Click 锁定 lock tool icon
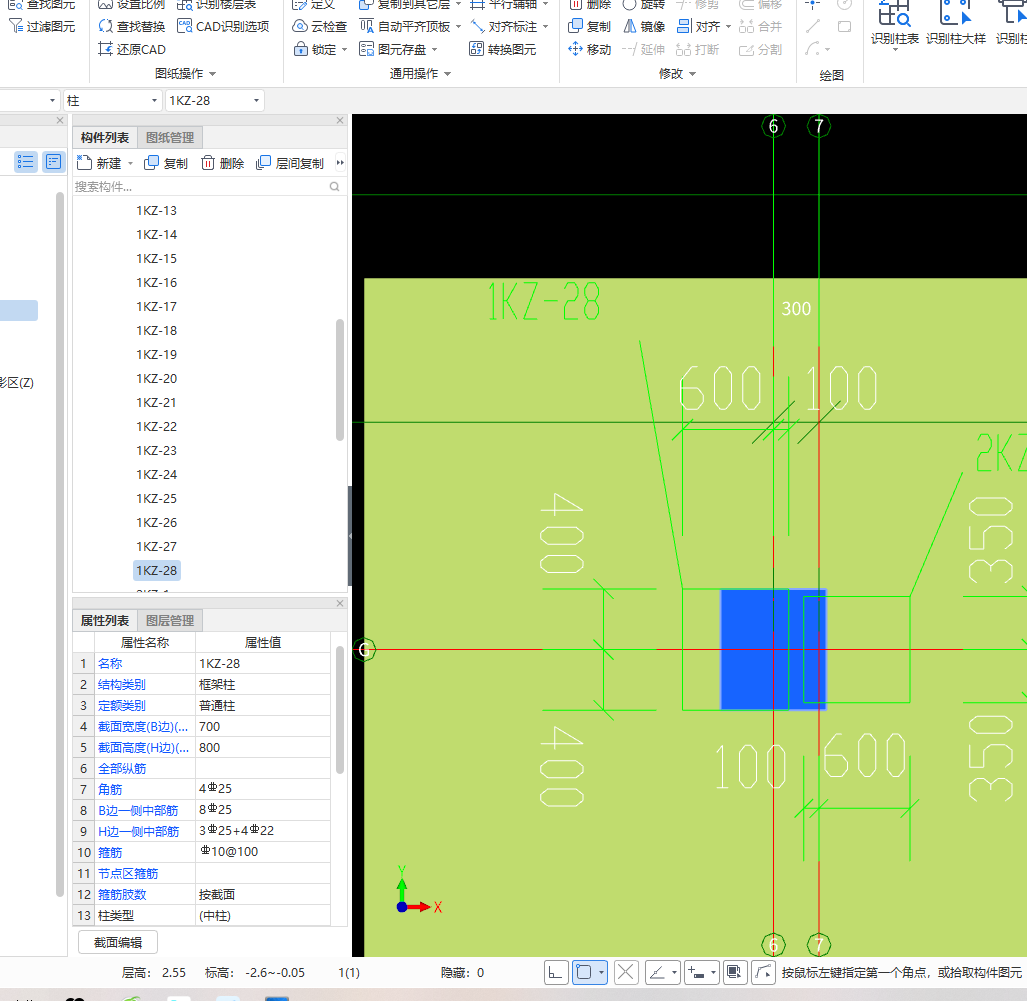 pyautogui.click(x=300, y=49)
